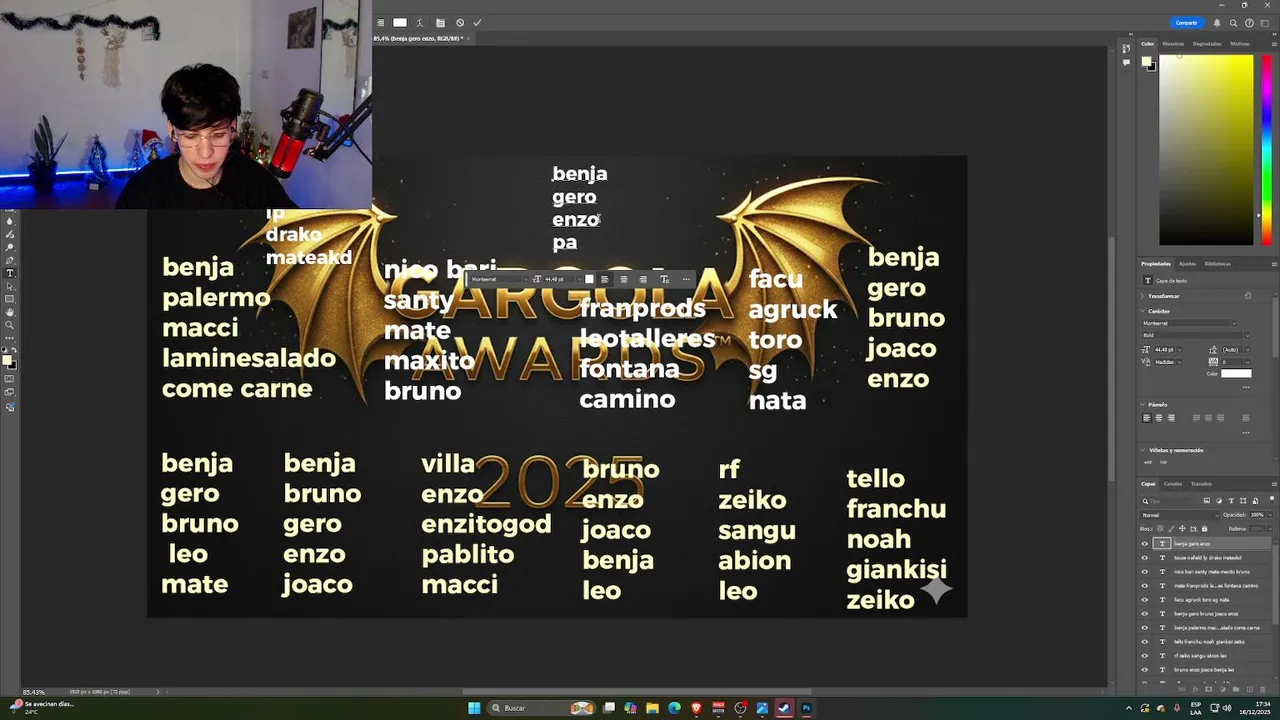Hide the 'benja gero enzo' layer
Image resolution: width=1280 pixels, height=720 pixels.
1145,544
